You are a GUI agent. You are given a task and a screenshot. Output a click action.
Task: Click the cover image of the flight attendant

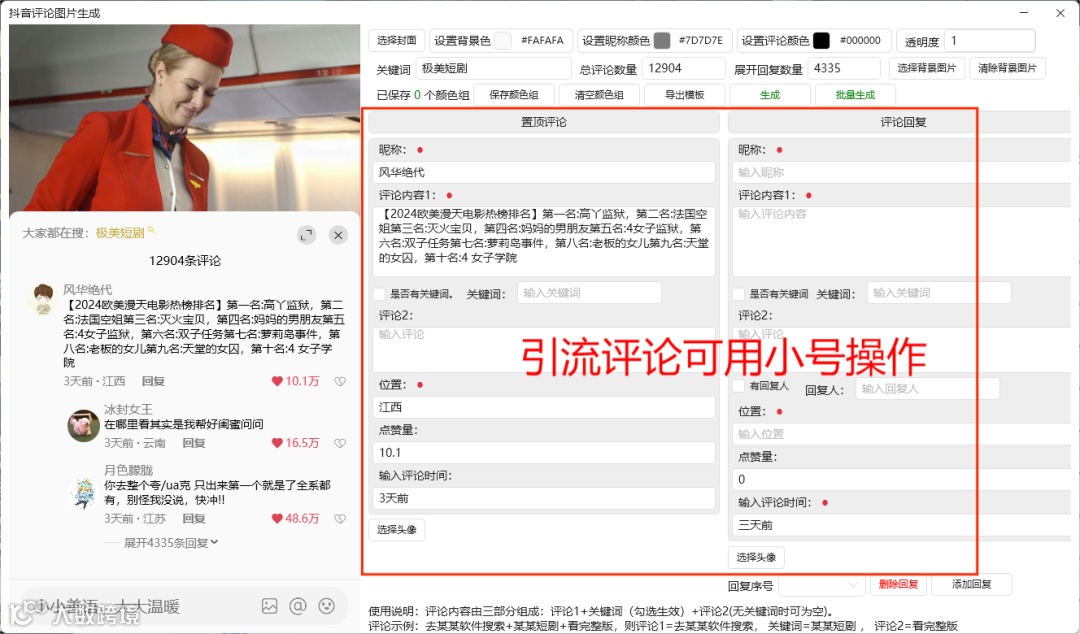185,118
